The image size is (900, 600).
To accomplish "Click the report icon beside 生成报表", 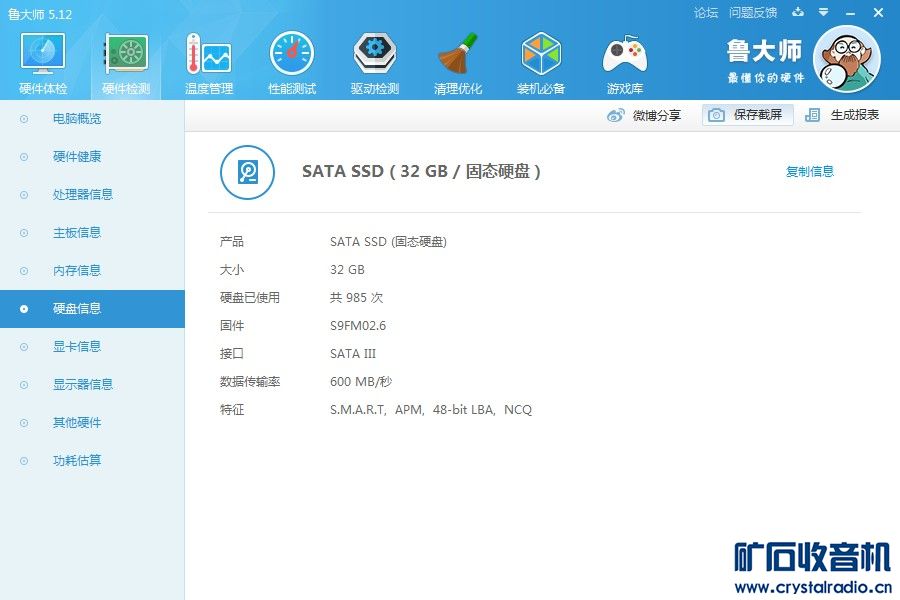I will click(x=812, y=115).
